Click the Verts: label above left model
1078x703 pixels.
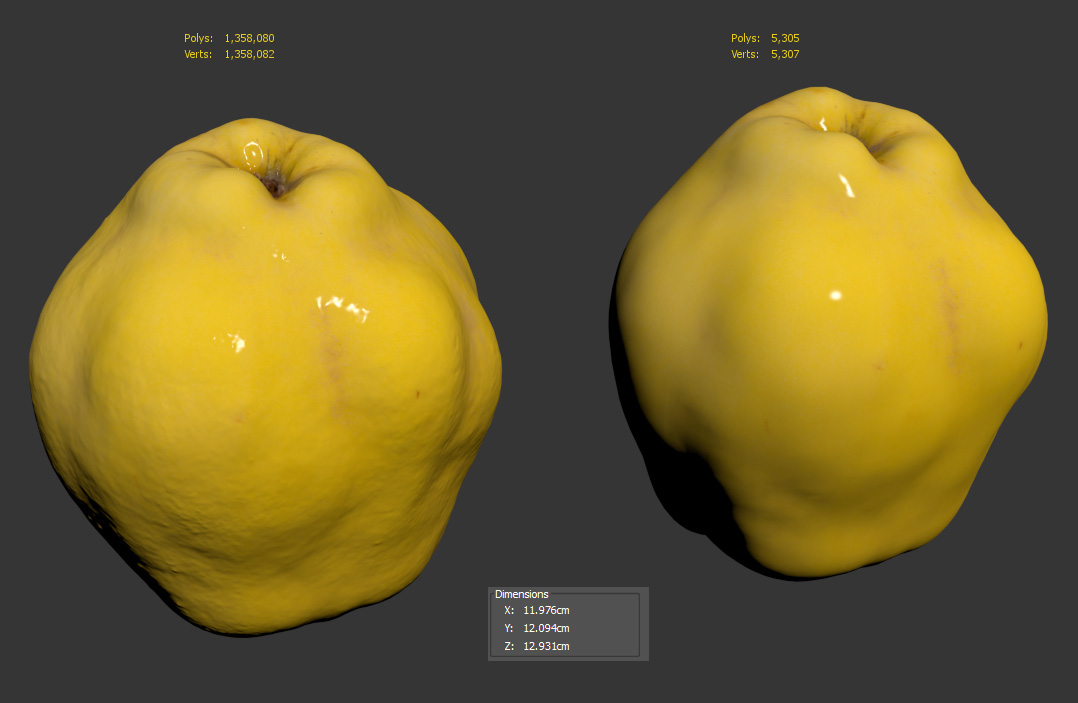tap(198, 54)
